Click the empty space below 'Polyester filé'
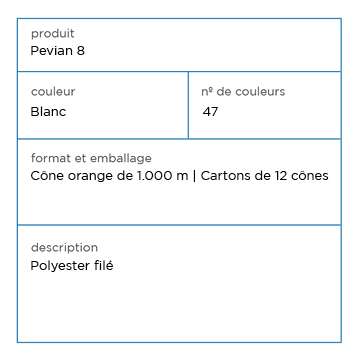Screen dimensions: 360x360 (179, 307)
